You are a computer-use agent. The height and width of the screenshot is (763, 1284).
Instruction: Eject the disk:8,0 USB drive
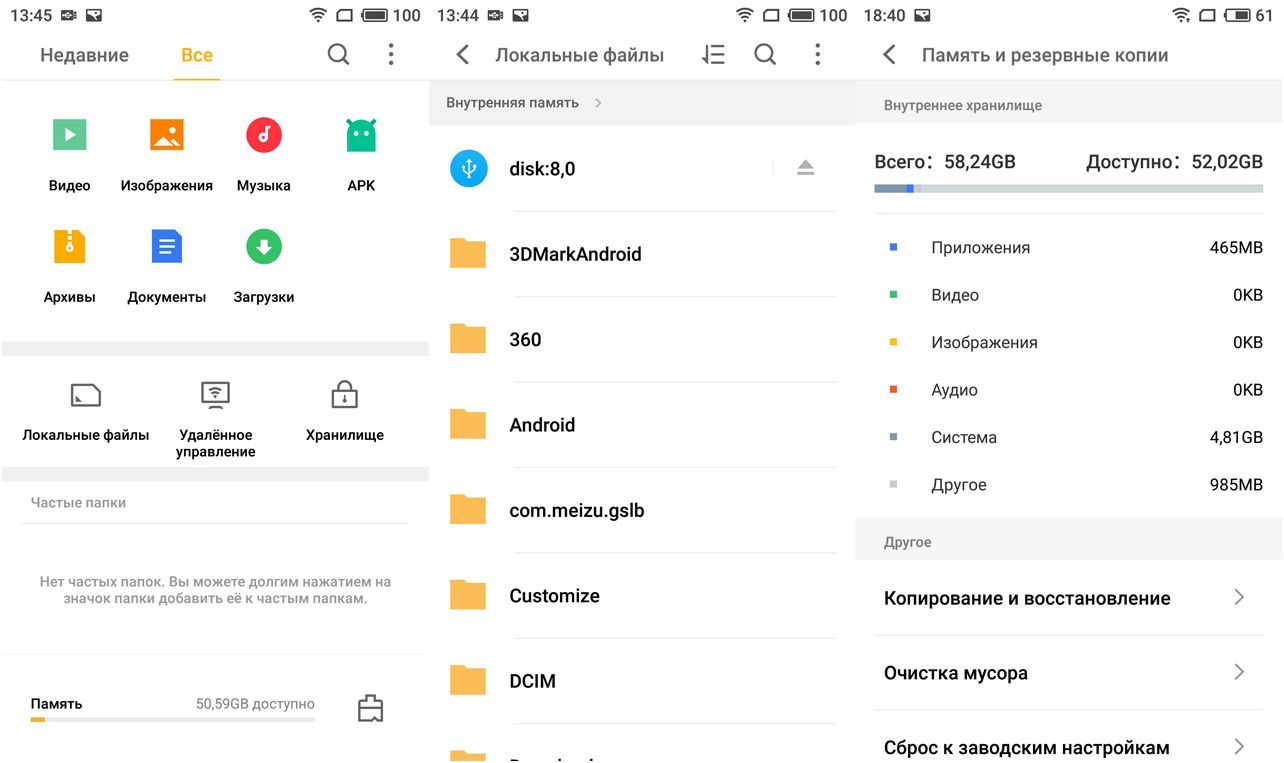pos(805,168)
